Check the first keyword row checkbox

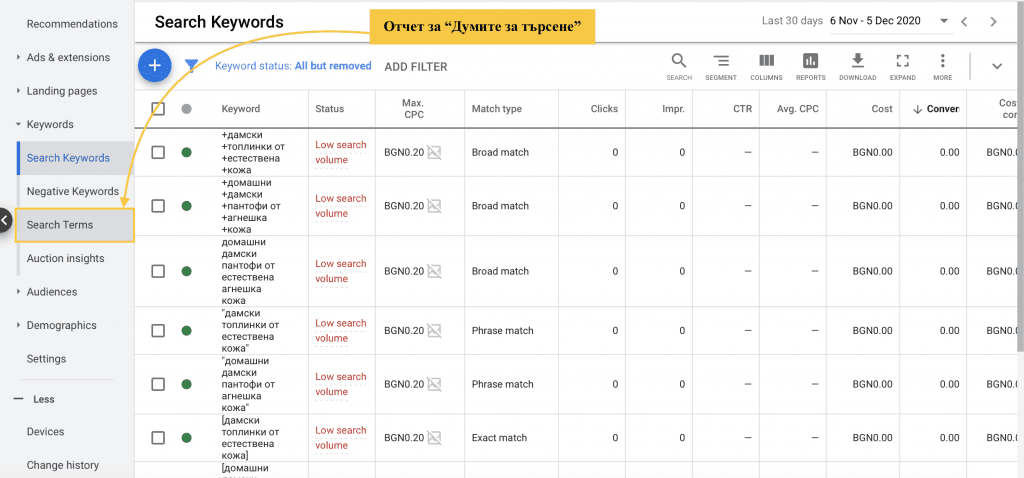158,152
